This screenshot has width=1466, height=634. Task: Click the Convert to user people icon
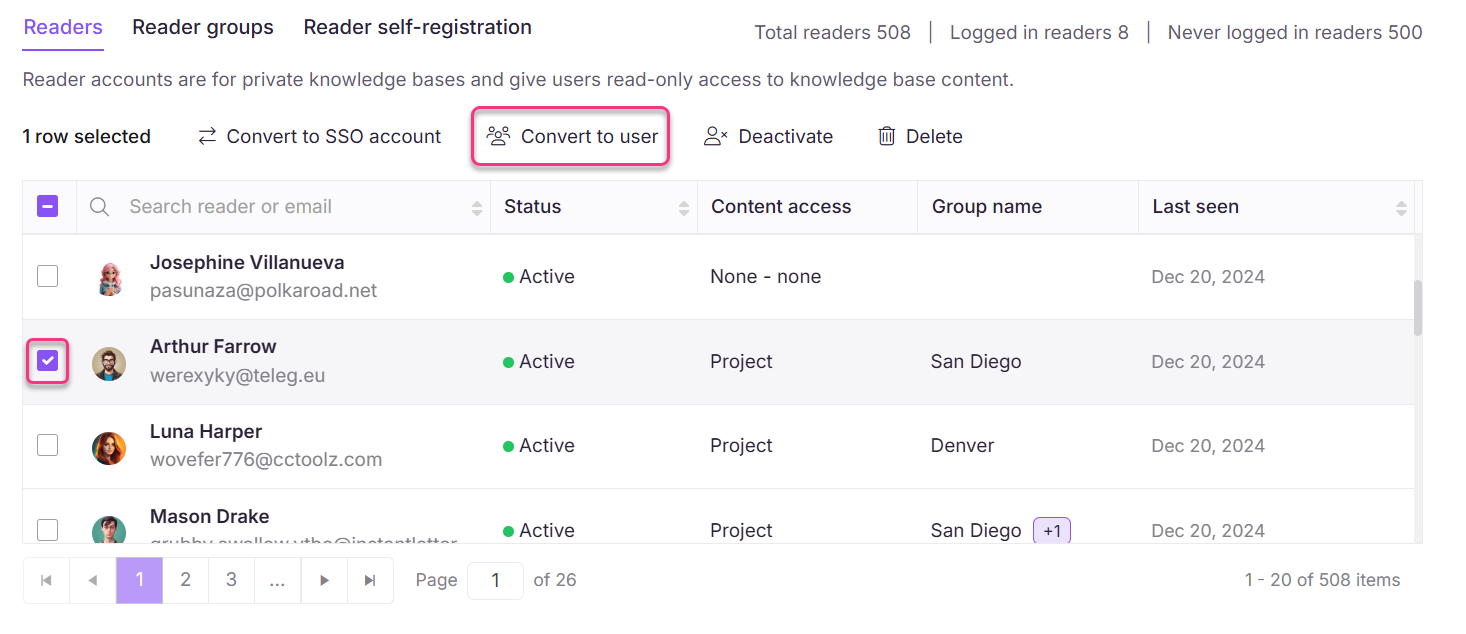497,137
